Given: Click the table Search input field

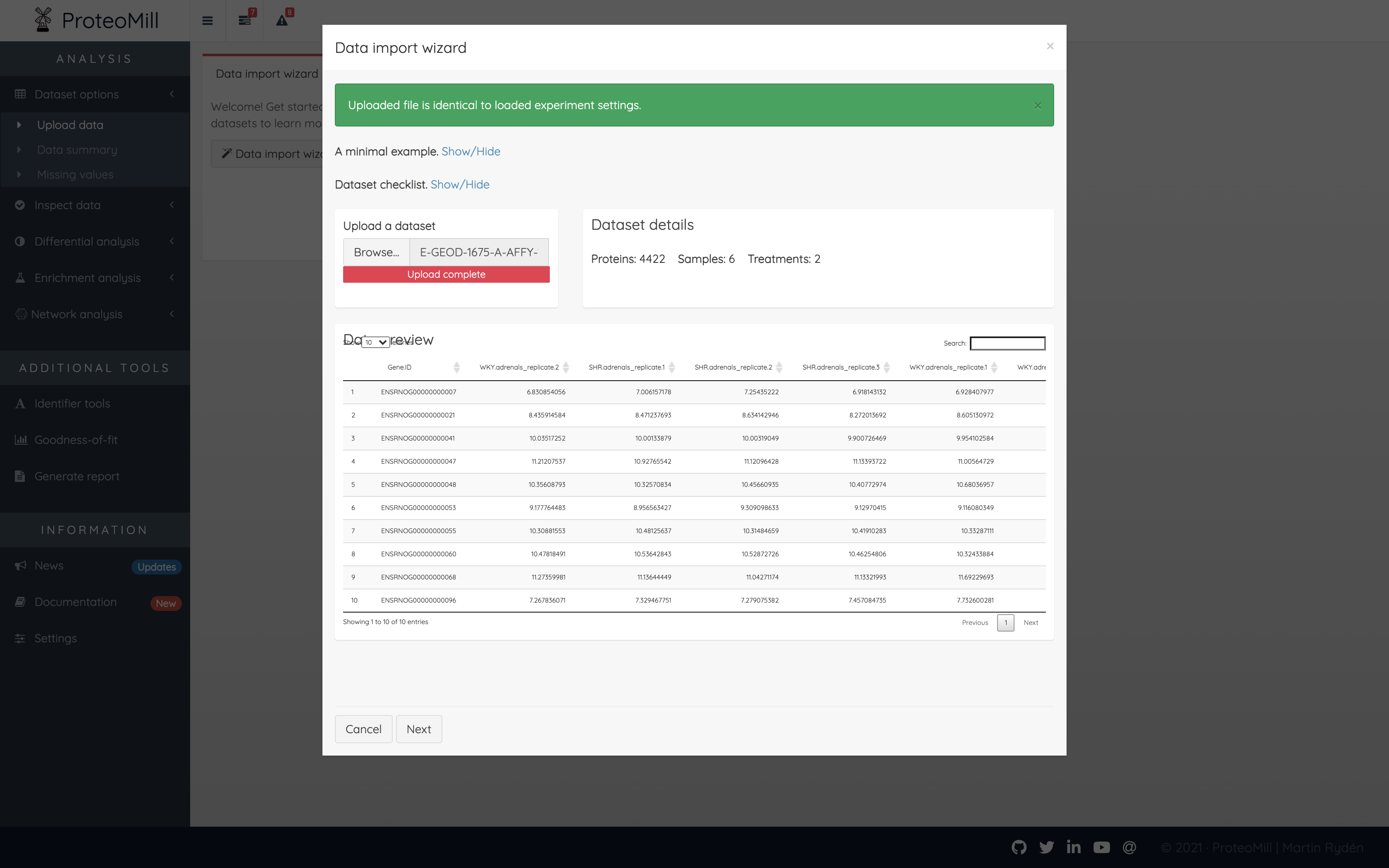Looking at the screenshot, I should tap(1007, 343).
